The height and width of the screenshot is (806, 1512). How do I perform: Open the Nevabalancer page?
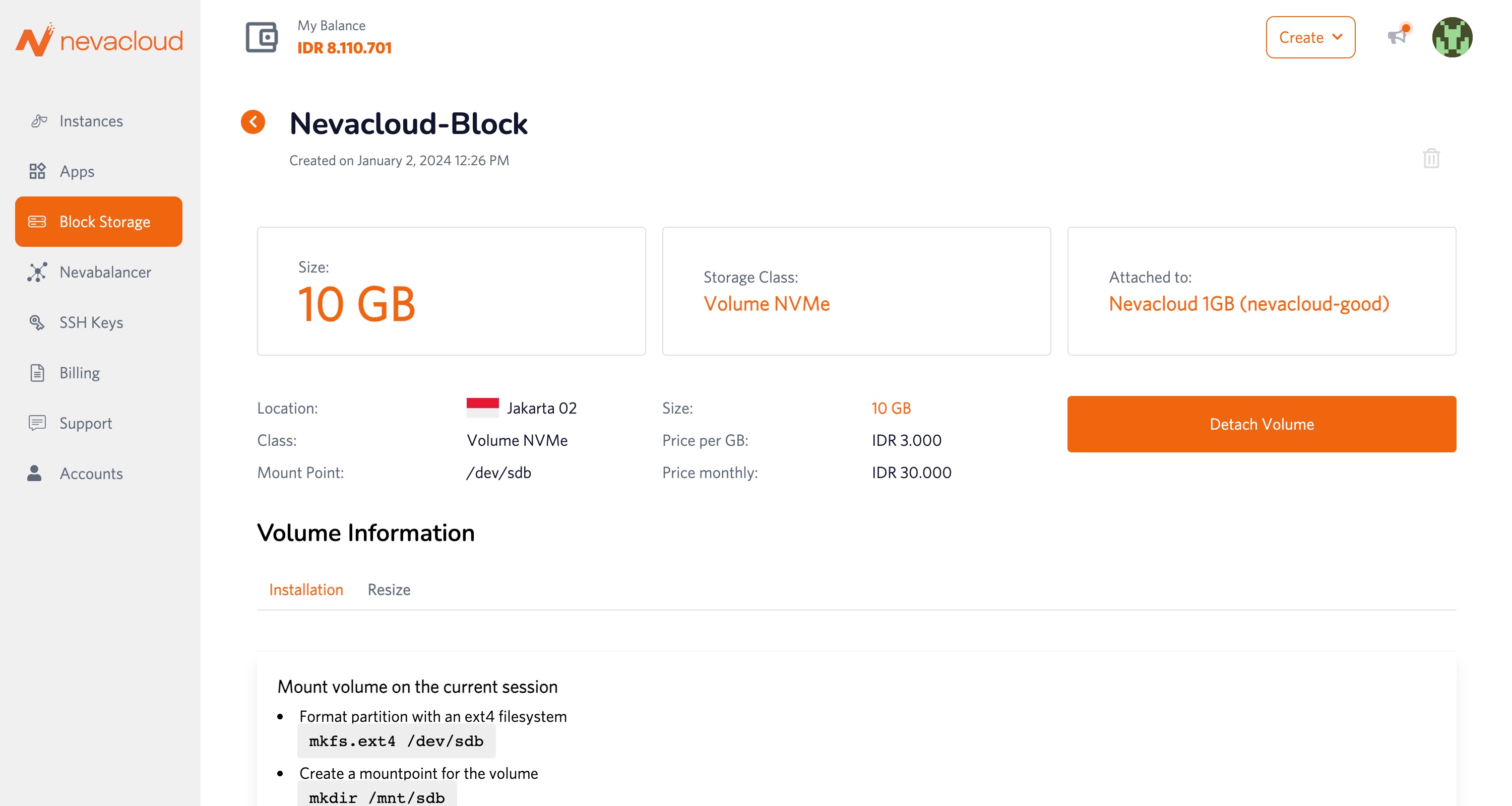point(105,272)
